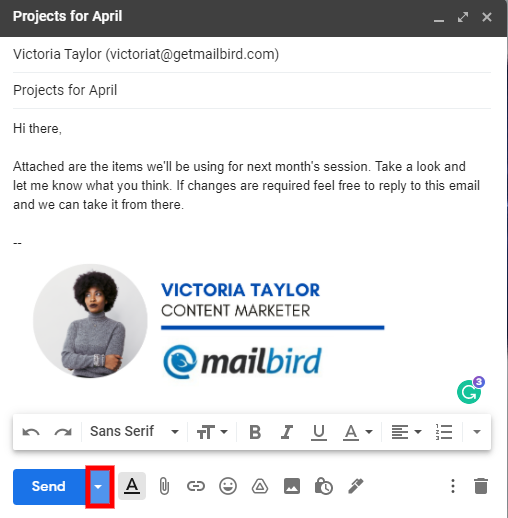Open the Grammarly suggestions badge
Viewport: 508px width, 518px height.
471,390
